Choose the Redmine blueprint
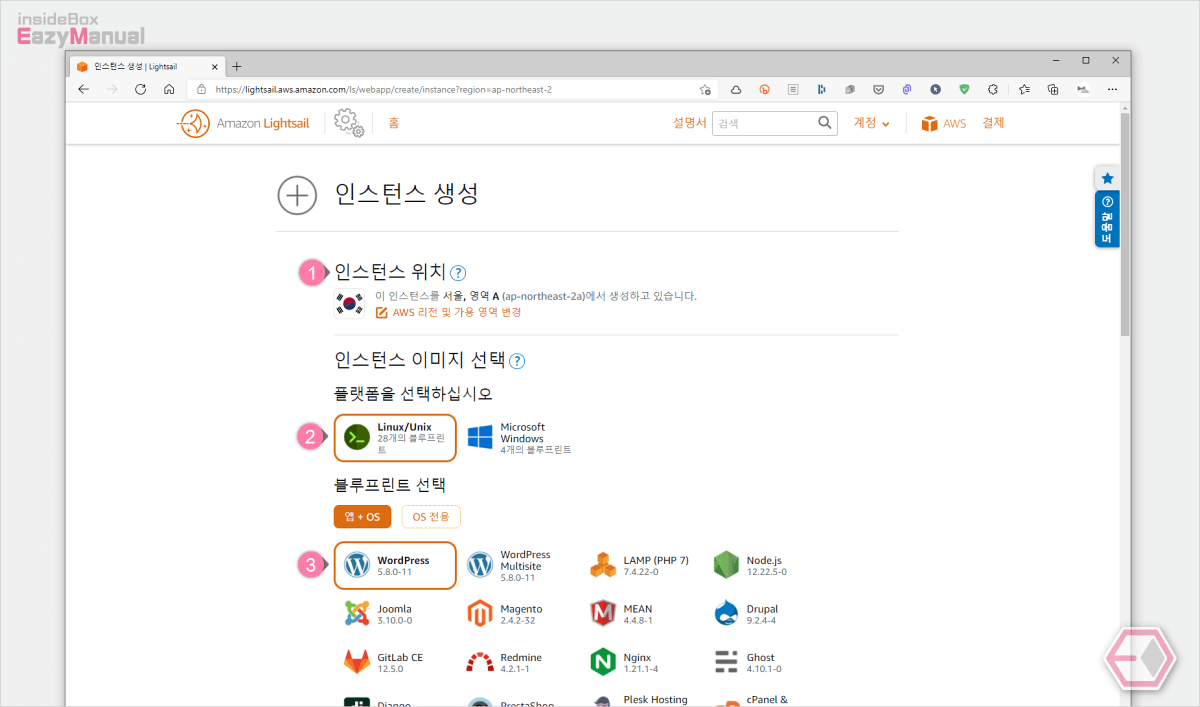The height and width of the screenshot is (707, 1200). 505,662
